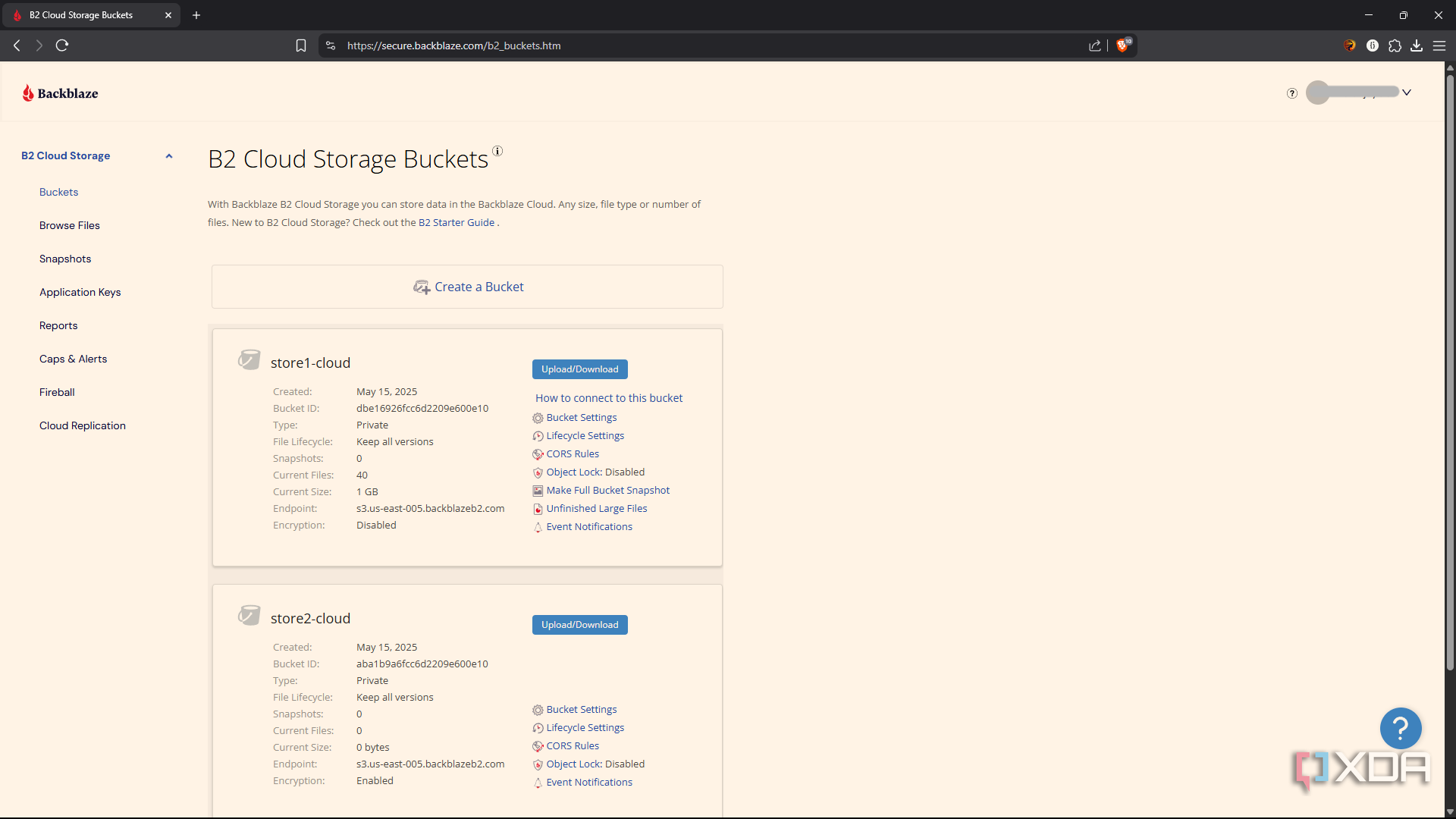
Task: Click Make Full Bucket Snapshot link
Action: [608, 491]
